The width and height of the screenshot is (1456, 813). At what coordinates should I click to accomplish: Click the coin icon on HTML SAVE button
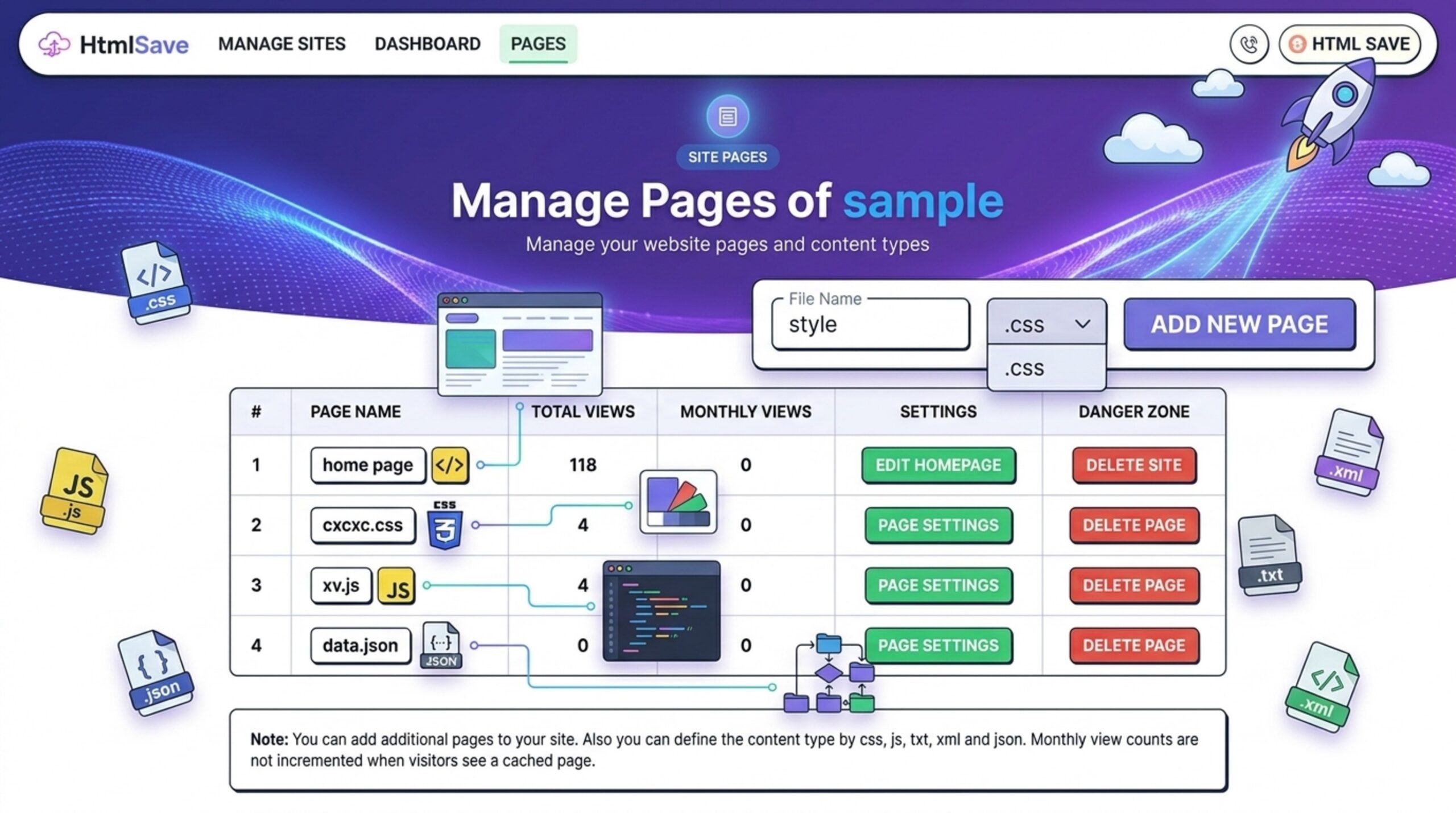pyautogui.click(x=1298, y=44)
